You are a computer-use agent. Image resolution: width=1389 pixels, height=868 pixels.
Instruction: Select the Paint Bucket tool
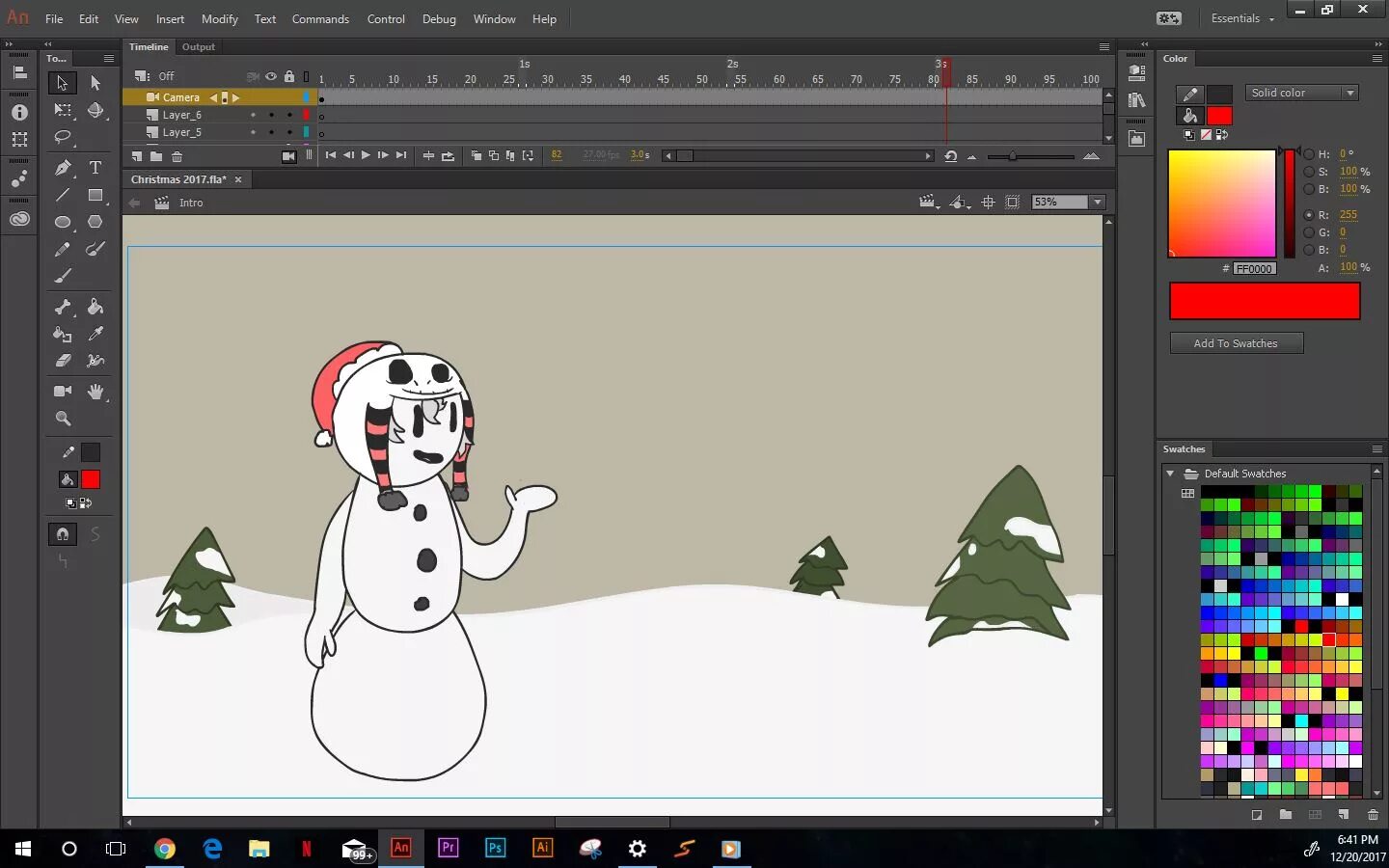[95, 307]
